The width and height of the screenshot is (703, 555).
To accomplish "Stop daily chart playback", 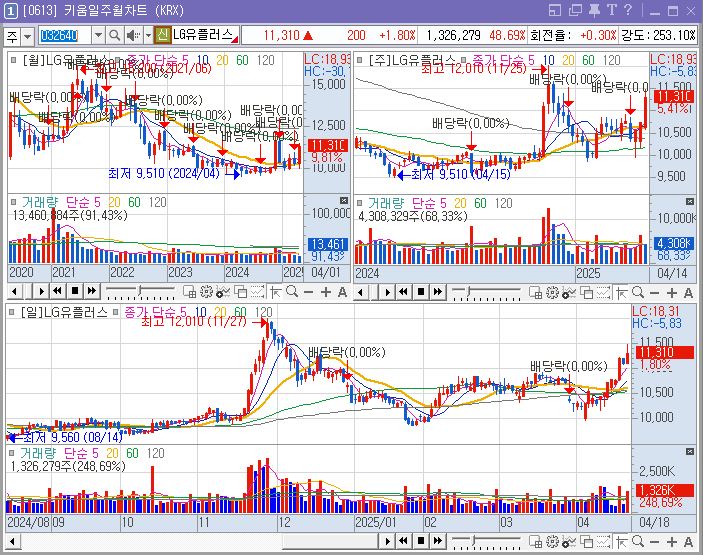I will (421, 541).
